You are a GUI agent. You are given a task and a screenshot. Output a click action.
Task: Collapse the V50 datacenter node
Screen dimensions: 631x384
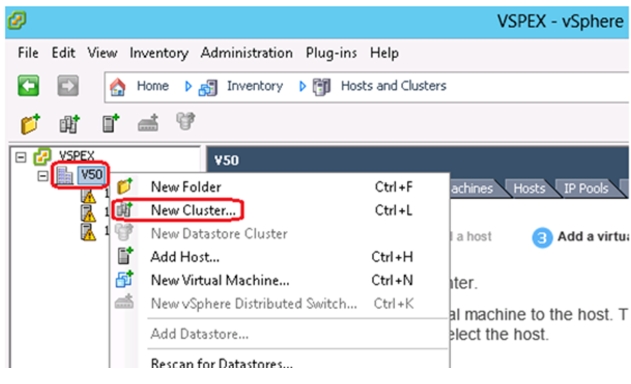pyautogui.click(x=42, y=176)
